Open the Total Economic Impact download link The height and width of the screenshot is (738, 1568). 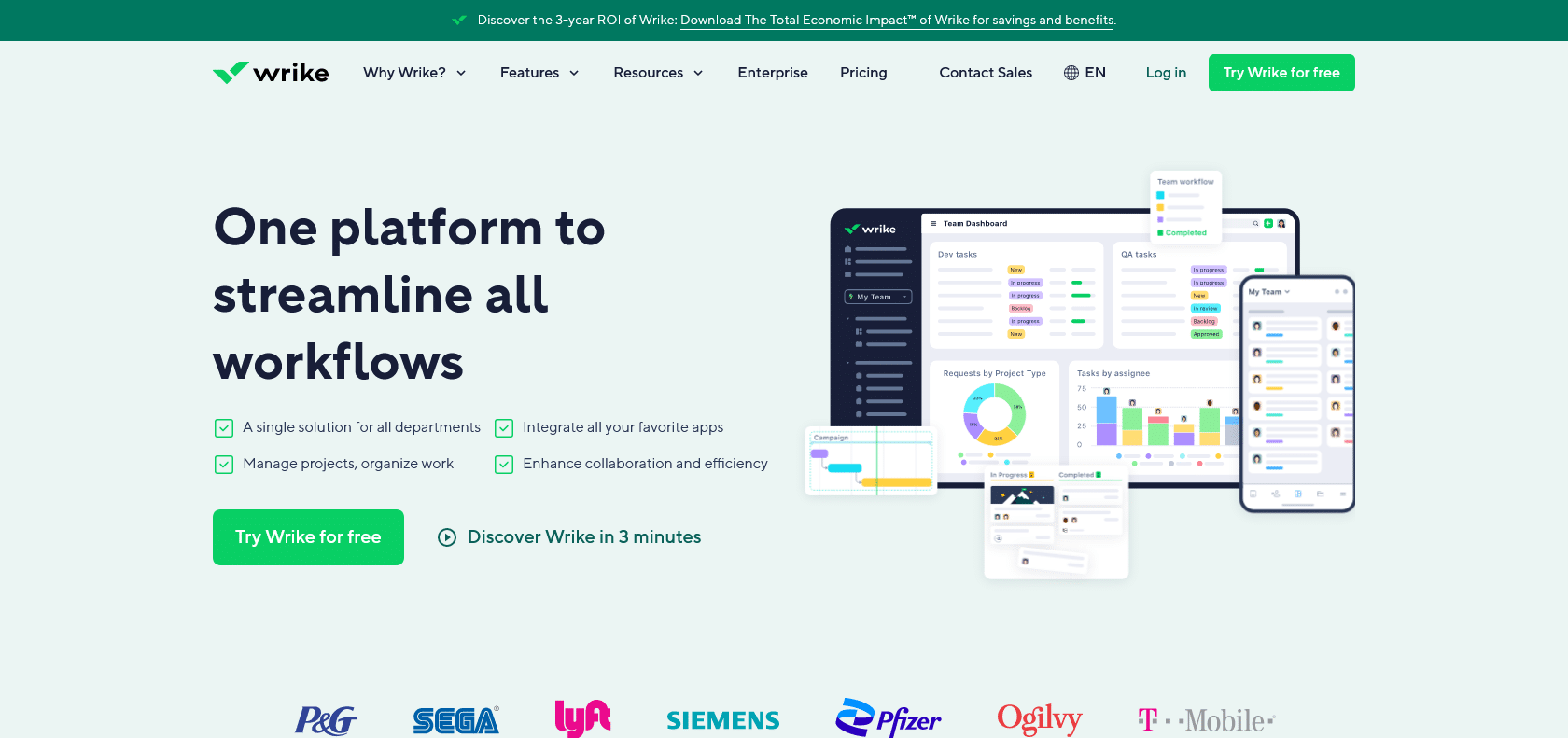click(x=897, y=20)
